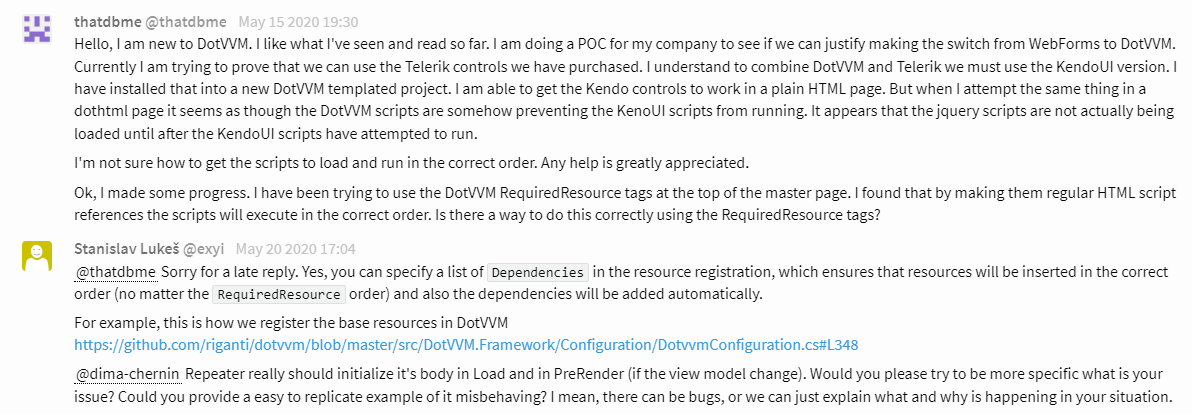
Task: Click the RequiredResource inline code snippet
Action: point(279,295)
